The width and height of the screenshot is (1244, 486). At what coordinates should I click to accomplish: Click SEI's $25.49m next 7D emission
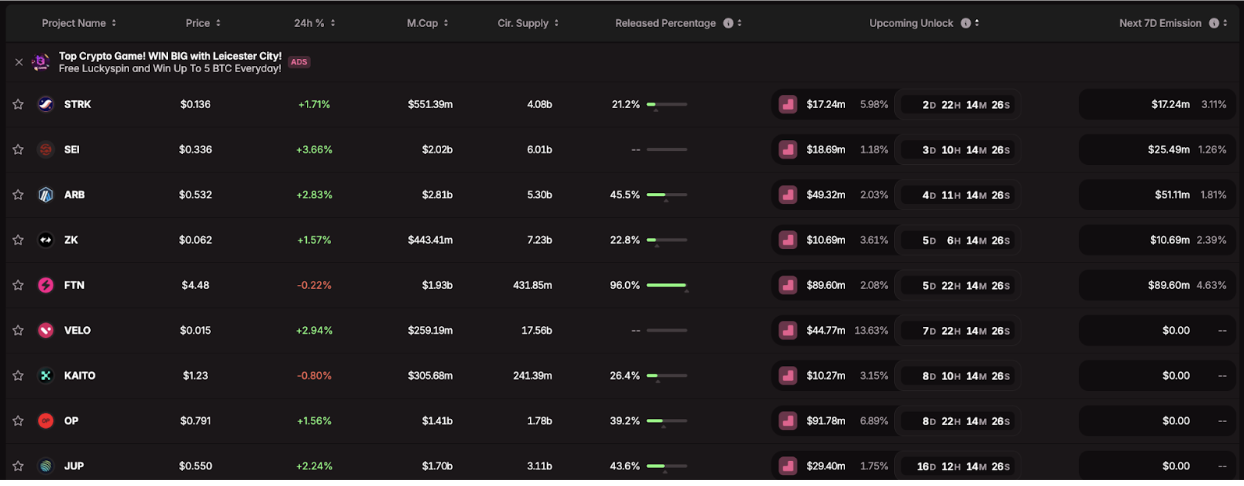coord(1169,150)
